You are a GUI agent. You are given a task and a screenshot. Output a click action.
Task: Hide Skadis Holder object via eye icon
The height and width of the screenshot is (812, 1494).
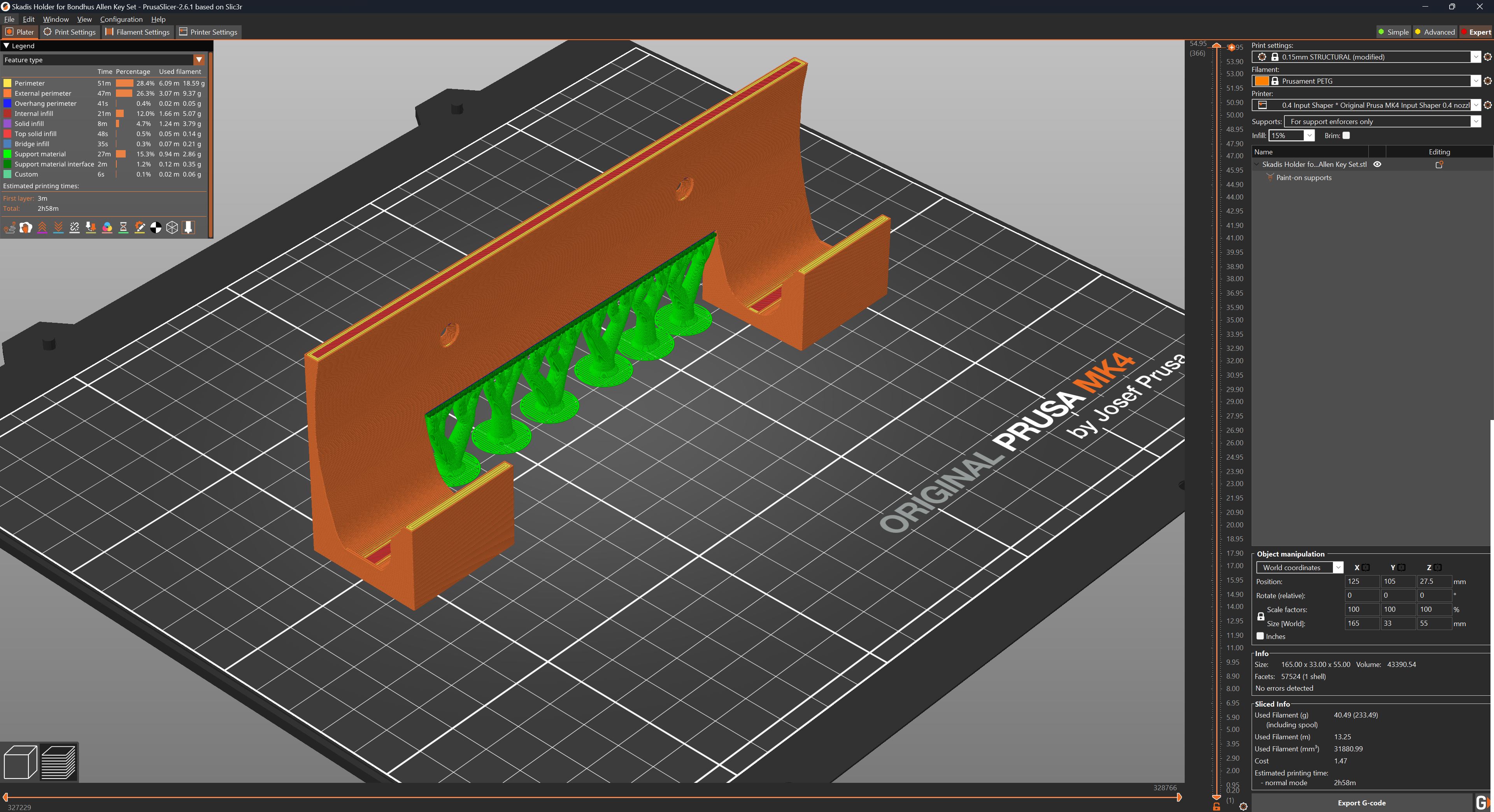pyautogui.click(x=1377, y=164)
